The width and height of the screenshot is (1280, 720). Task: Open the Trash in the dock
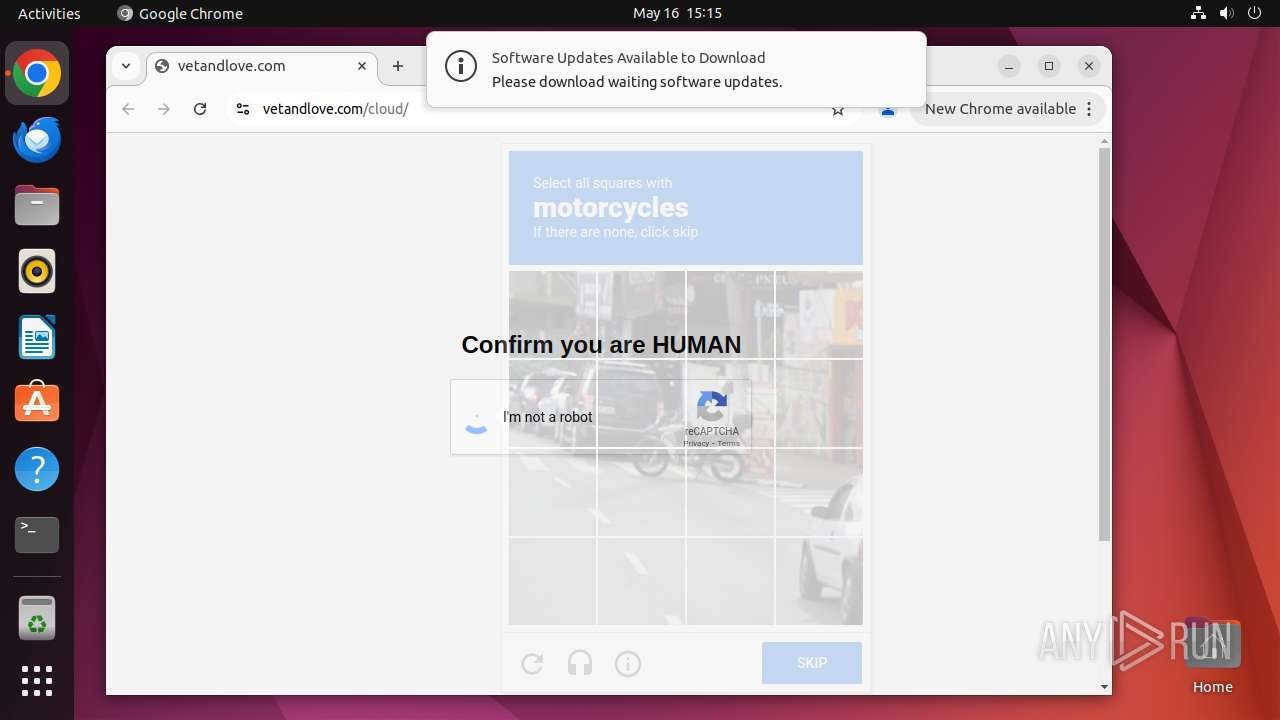click(37, 618)
